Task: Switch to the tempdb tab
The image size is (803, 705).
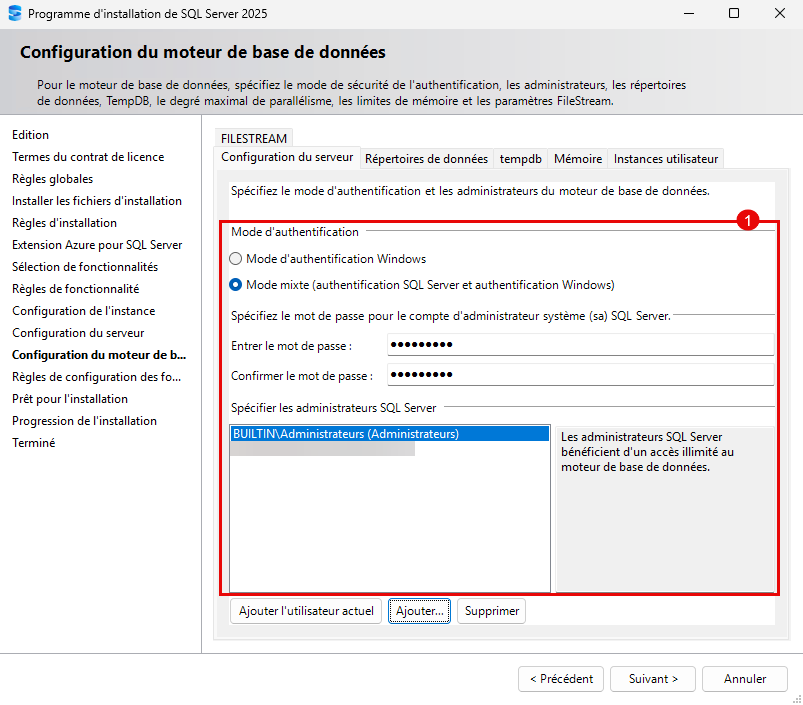Action: tap(520, 159)
